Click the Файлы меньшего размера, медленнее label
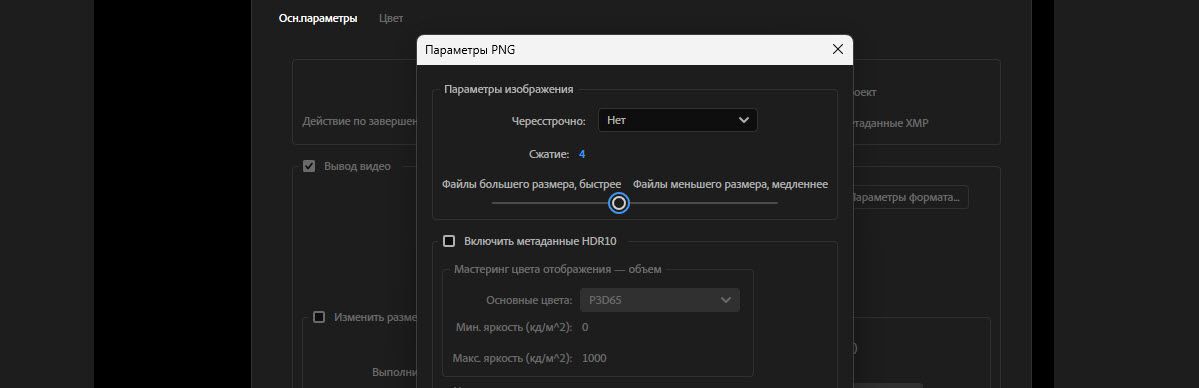1199x388 pixels. [x=730, y=184]
